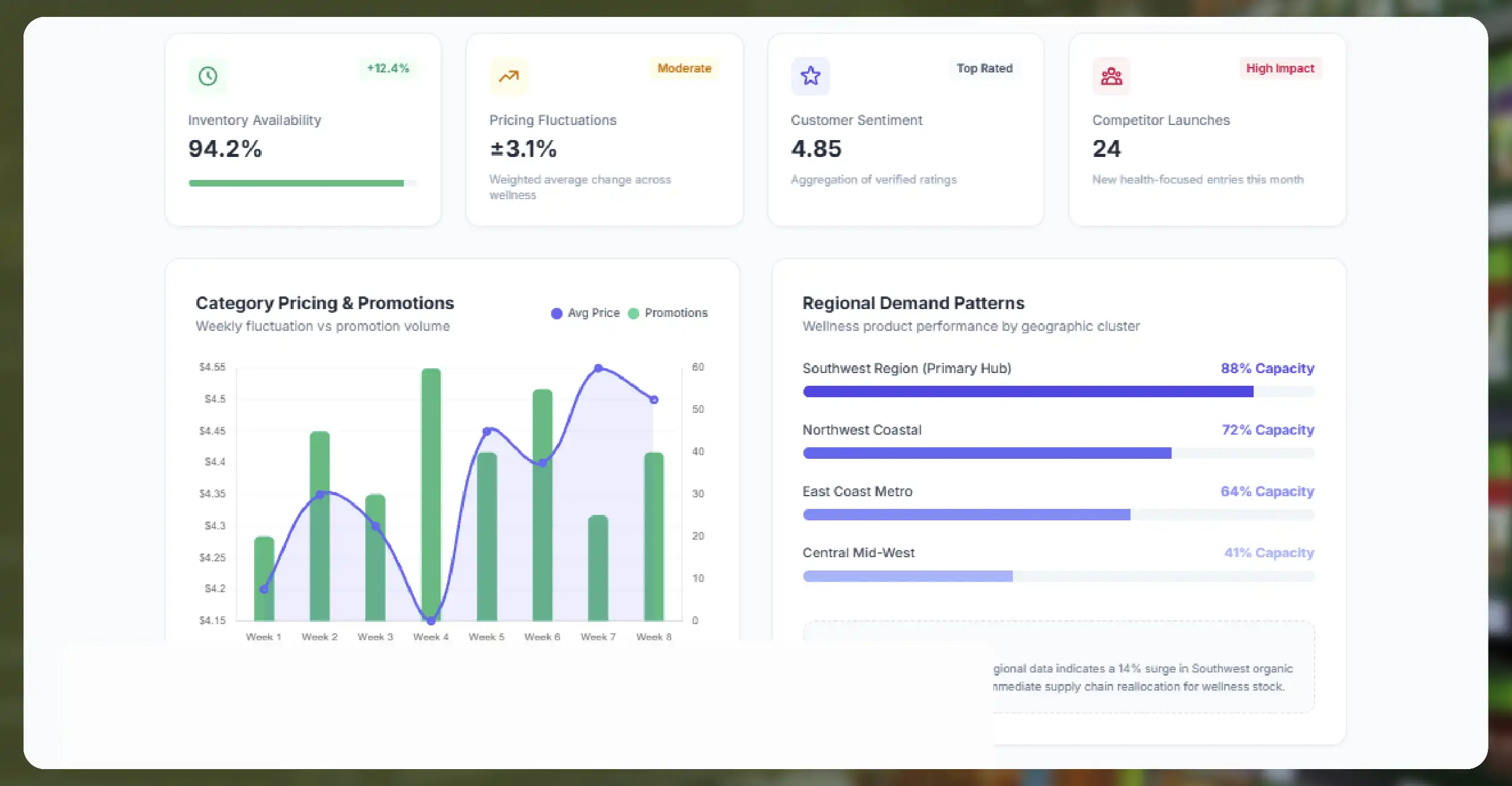The width and height of the screenshot is (1512, 786).
Task: Click the East Coast Metro capacity bar
Action: pyautogui.click(x=1058, y=515)
